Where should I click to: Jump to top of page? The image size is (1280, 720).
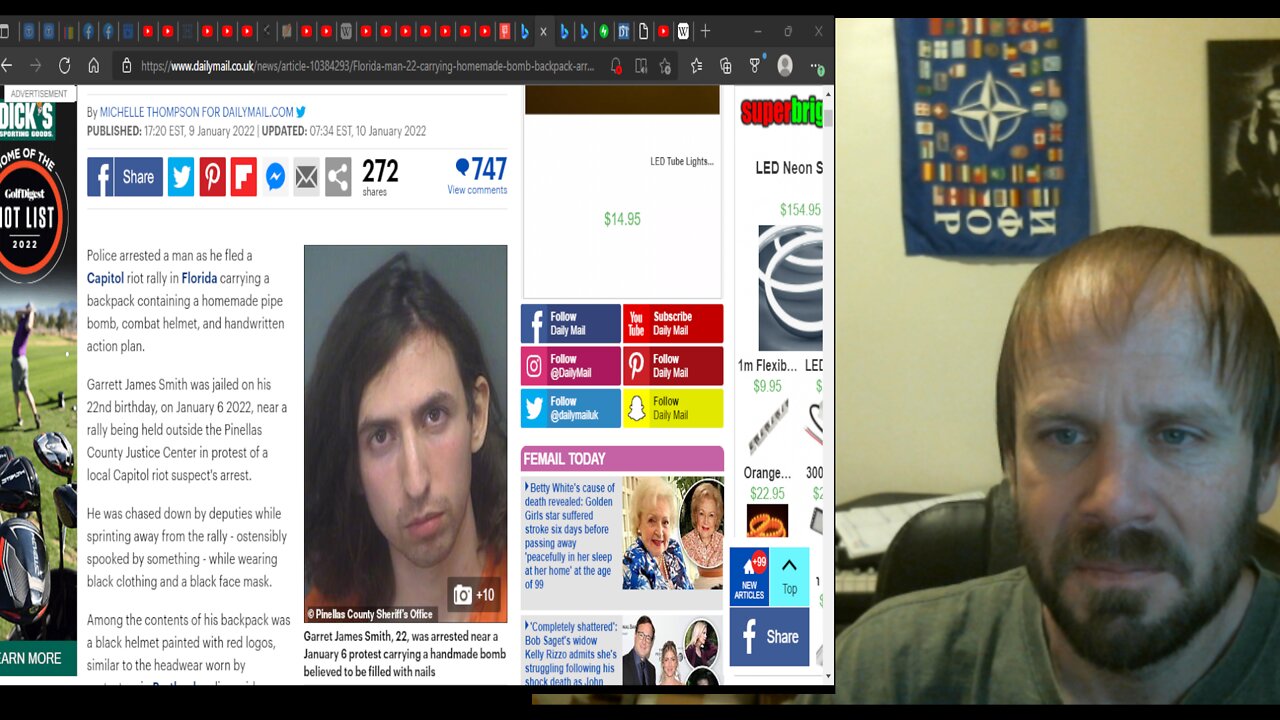789,577
